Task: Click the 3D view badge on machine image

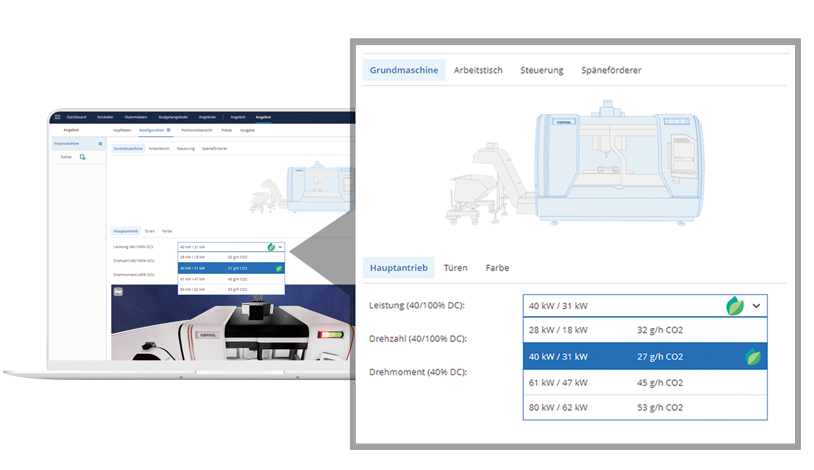Action: 118,291
